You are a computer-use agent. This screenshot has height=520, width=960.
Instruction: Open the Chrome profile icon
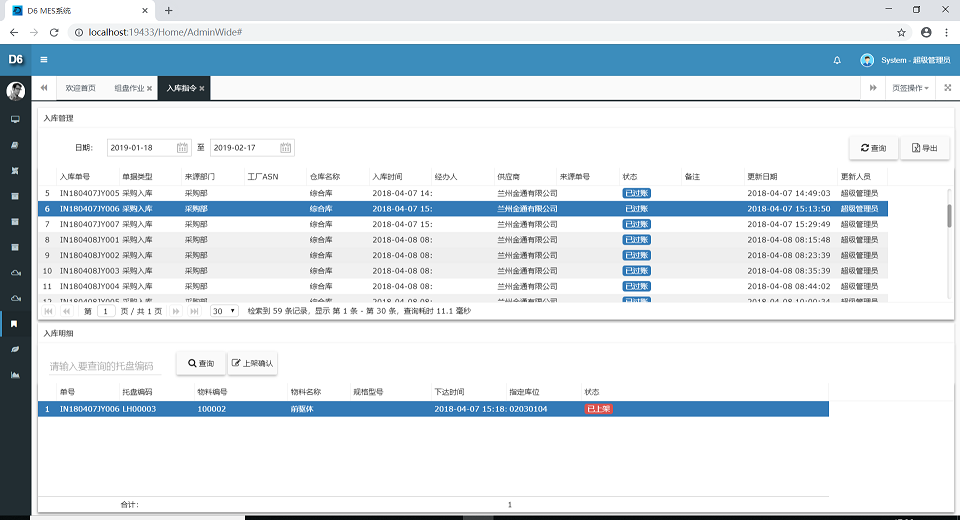click(x=926, y=32)
